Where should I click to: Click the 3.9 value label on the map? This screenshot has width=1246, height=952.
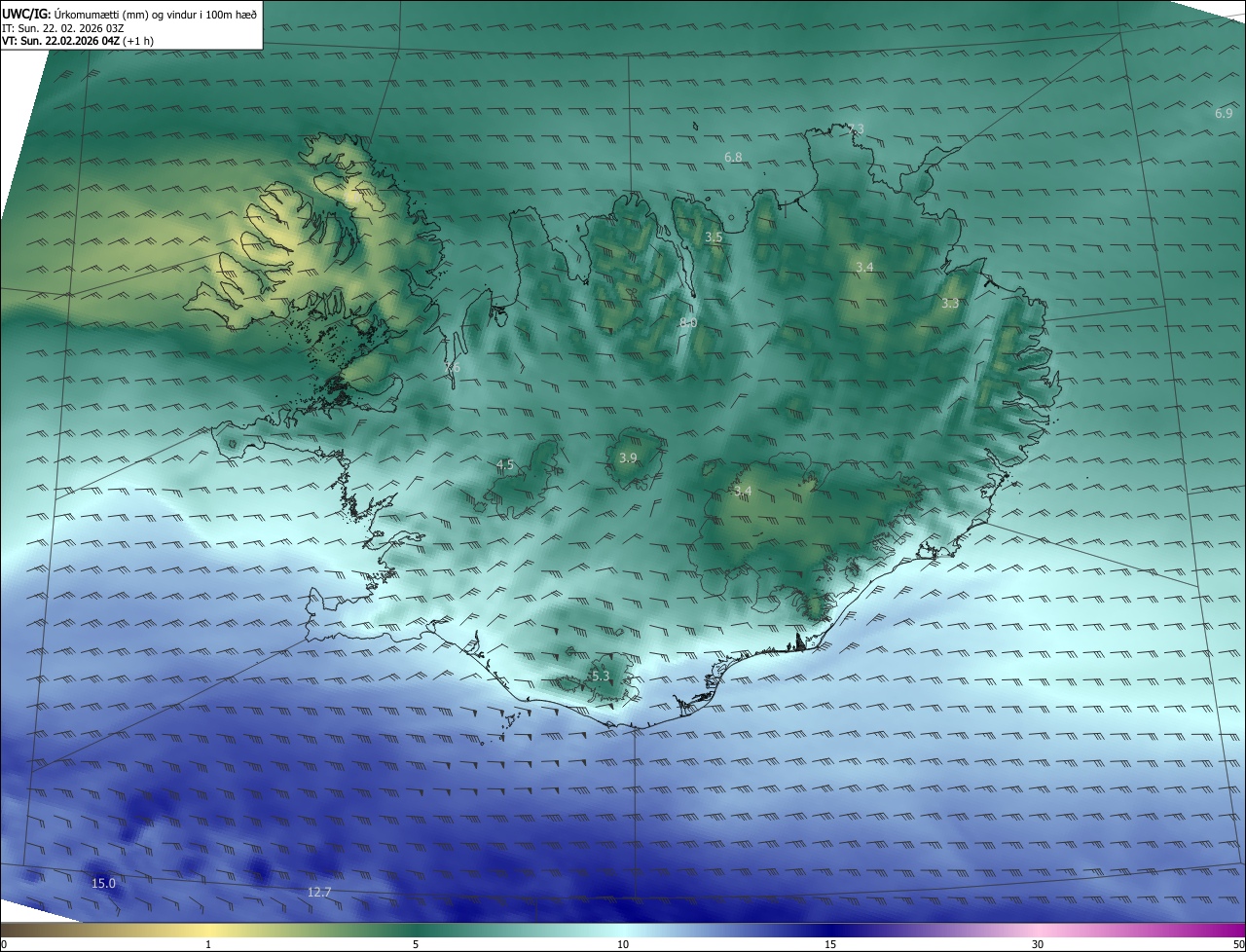628,458
